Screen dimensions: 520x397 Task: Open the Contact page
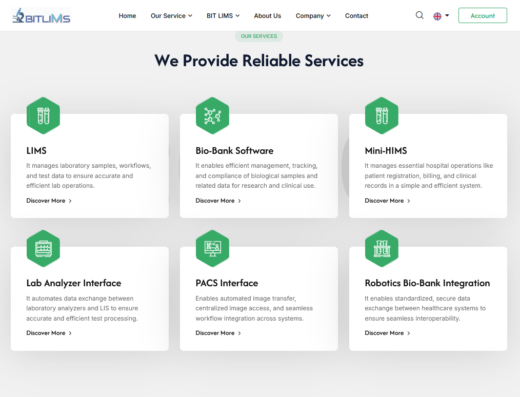pyautogui.click(x=356, y=16)
